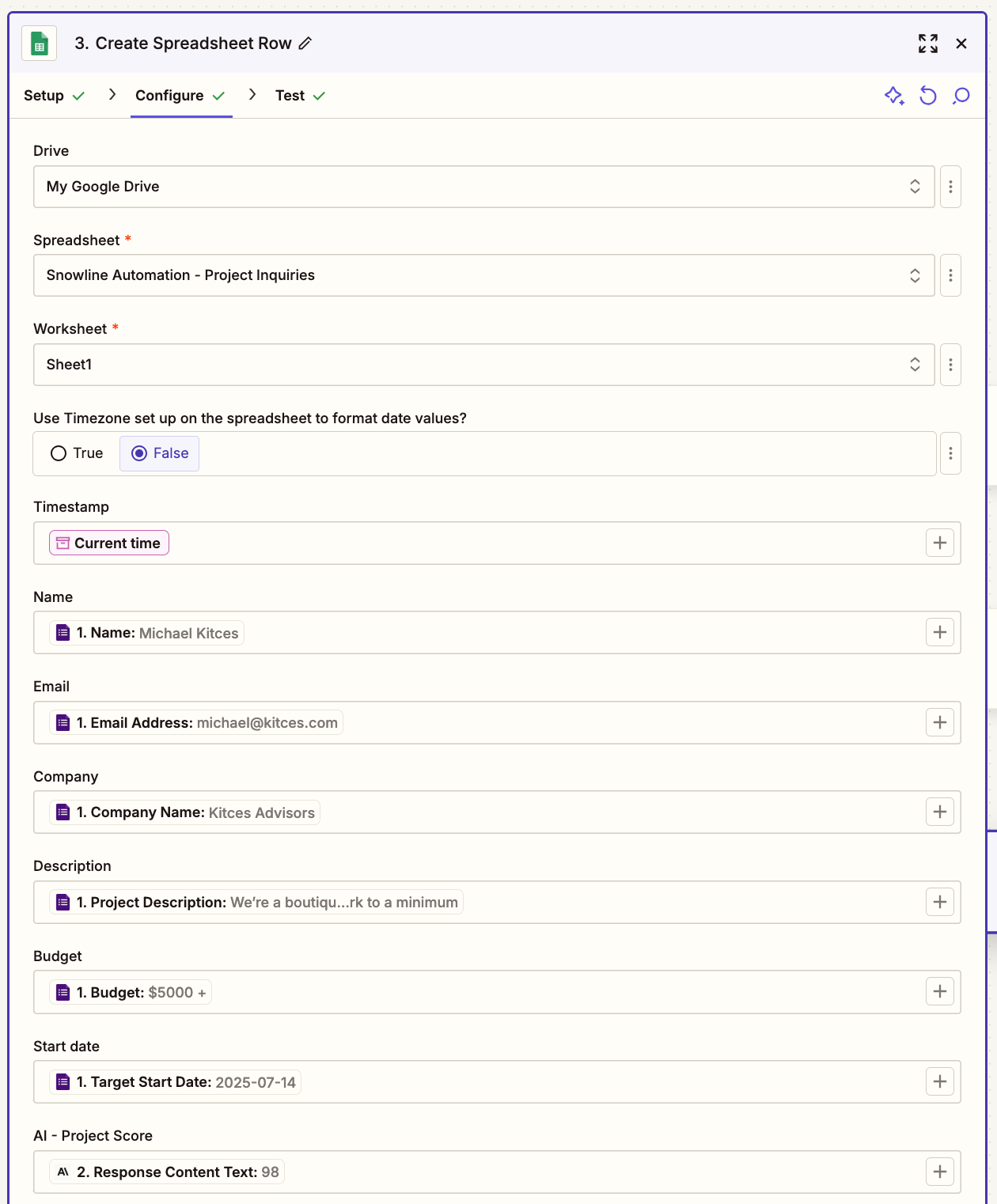
Task: Switch to the Test tab
Action: click(300, 96)
